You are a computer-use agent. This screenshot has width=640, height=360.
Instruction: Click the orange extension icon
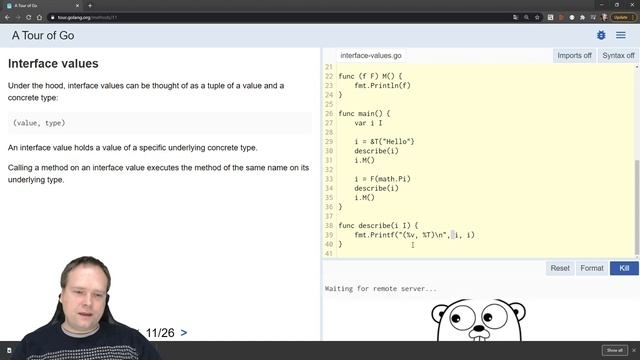(x=561, y=18)
